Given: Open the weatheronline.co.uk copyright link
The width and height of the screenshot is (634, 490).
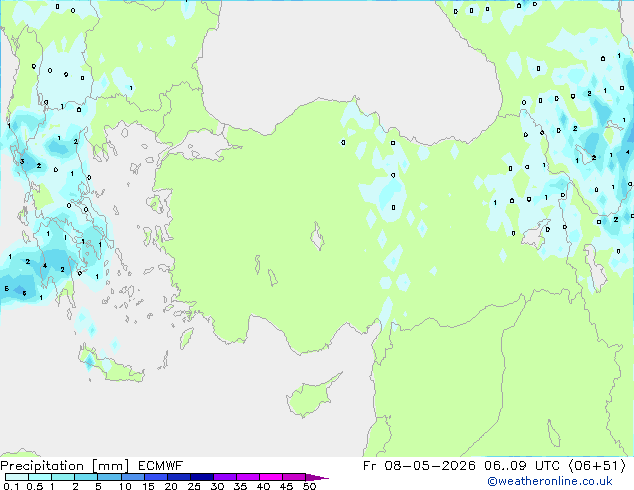Looking at the screenshot, I should [x=550, y=481].
